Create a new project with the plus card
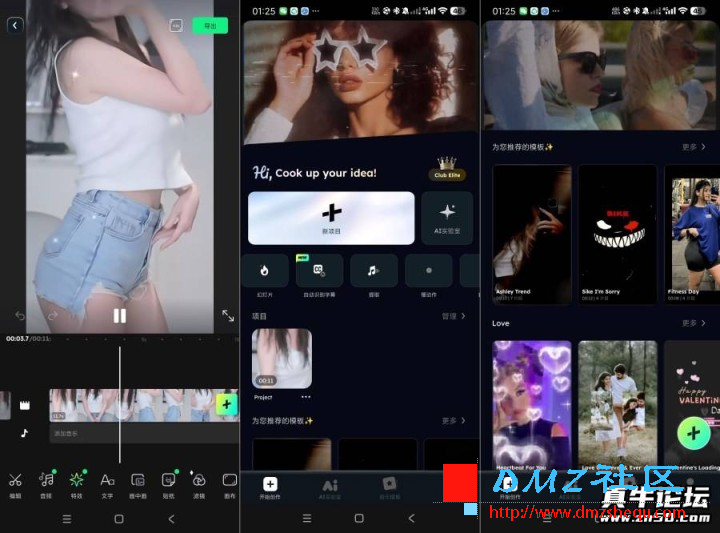Image resolution: width=720 pixels, height=533 pixels. (331, 217)
